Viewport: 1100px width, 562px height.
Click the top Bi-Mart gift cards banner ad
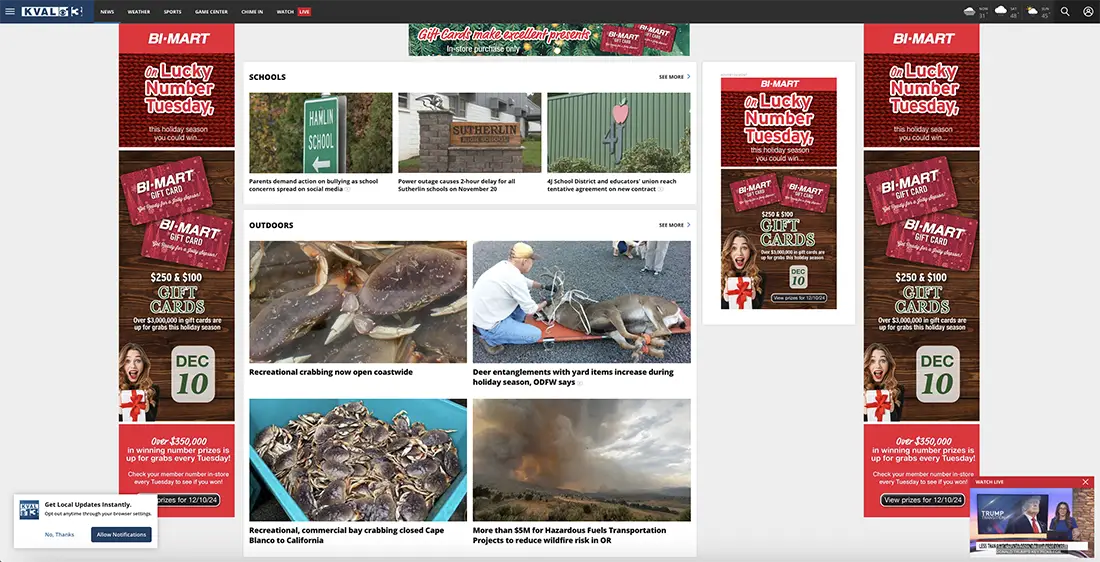[549, 40]
